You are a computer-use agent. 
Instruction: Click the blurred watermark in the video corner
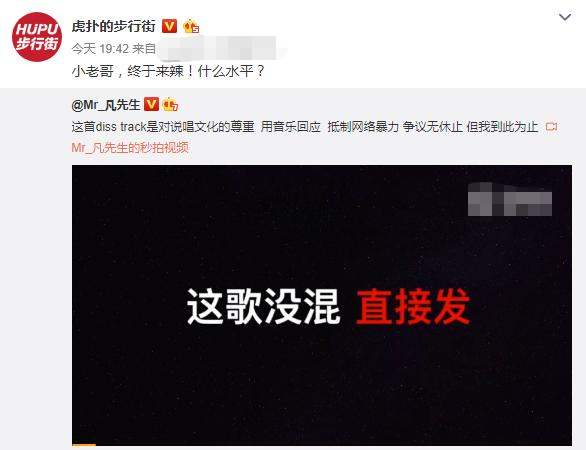(x=510, y=199)
